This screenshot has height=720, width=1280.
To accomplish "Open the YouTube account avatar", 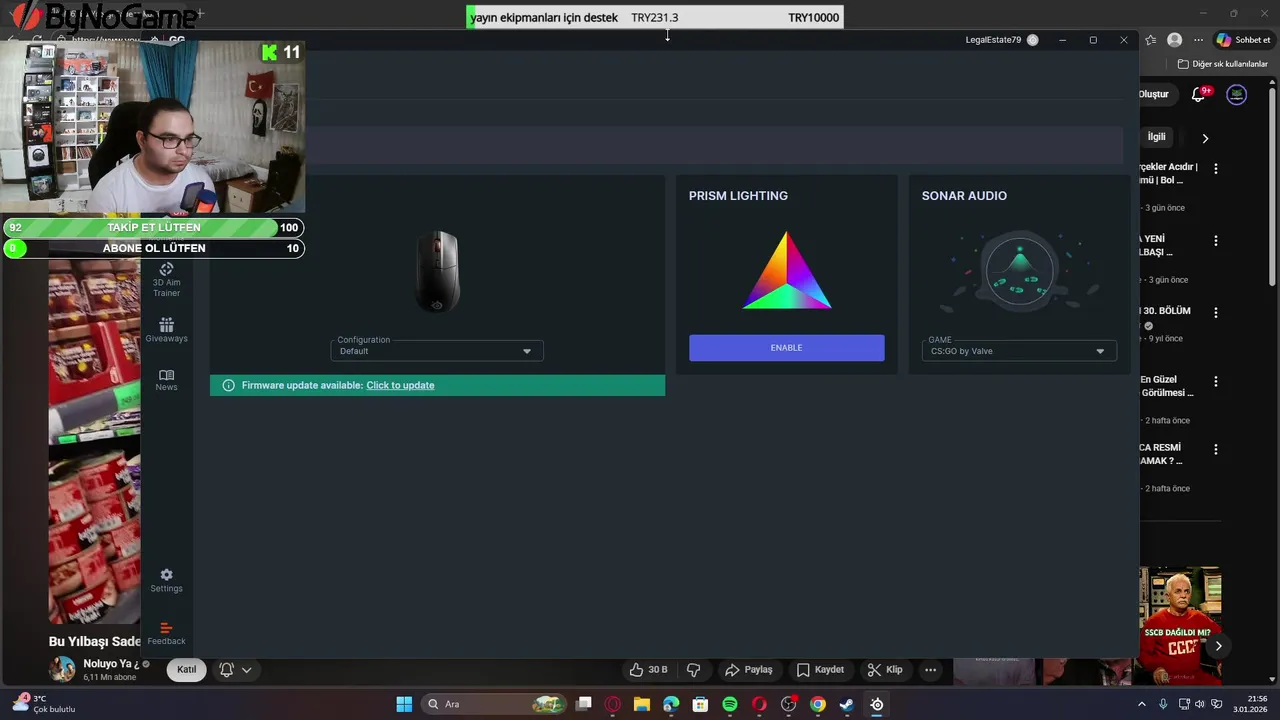I will pos(1237,94).
